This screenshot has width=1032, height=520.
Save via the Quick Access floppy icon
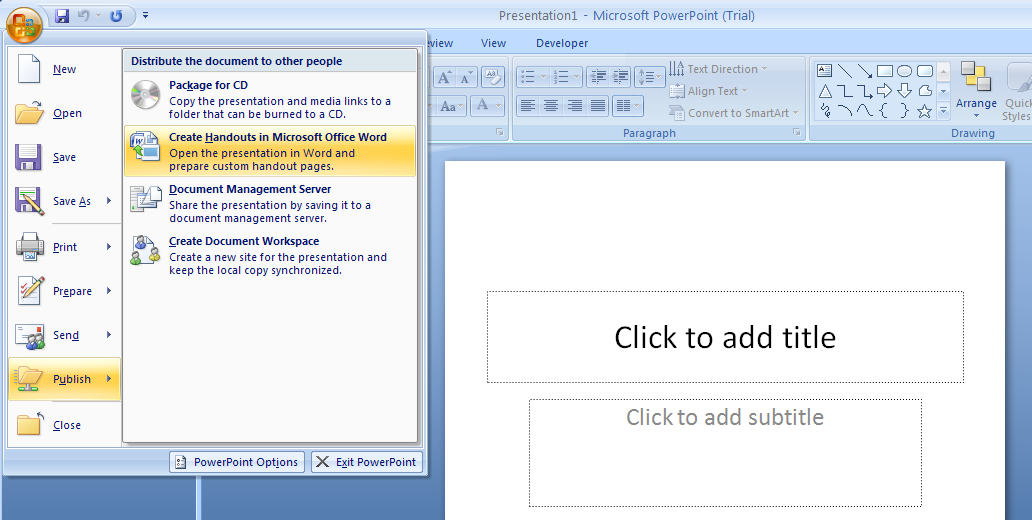62,16
